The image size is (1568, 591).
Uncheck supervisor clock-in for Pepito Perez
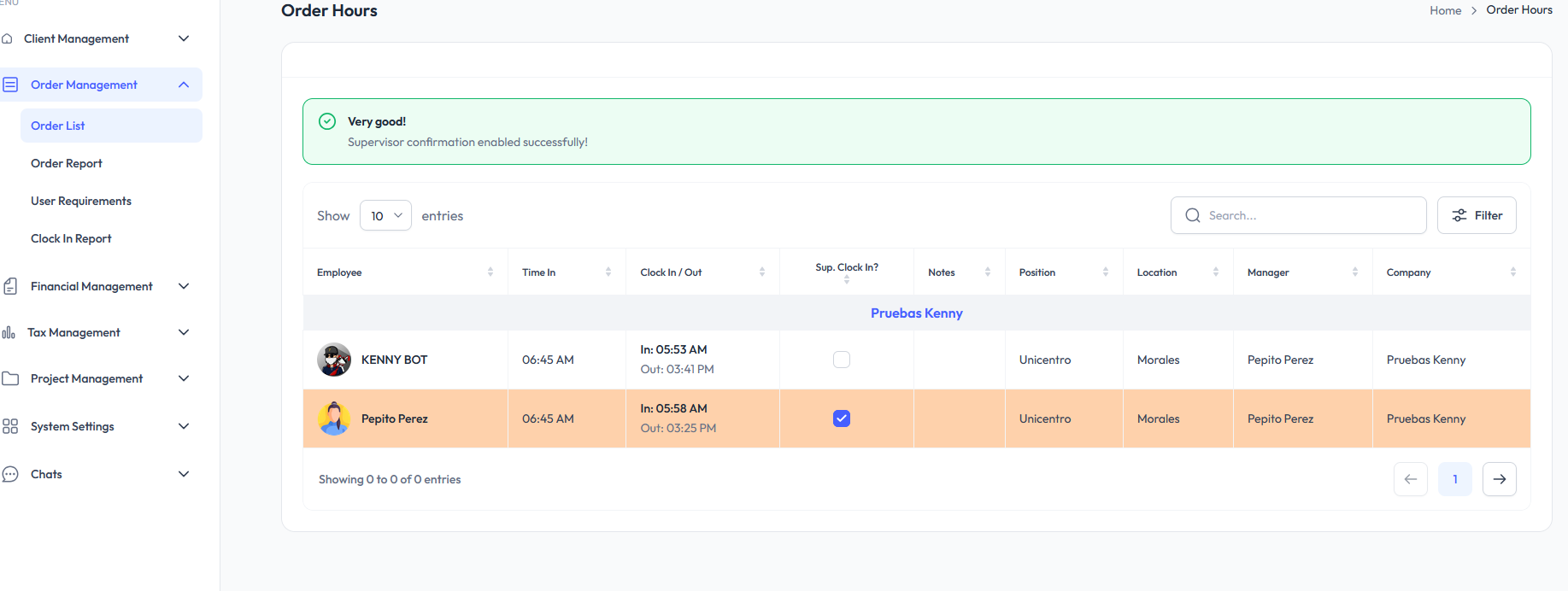coord(842,418)
